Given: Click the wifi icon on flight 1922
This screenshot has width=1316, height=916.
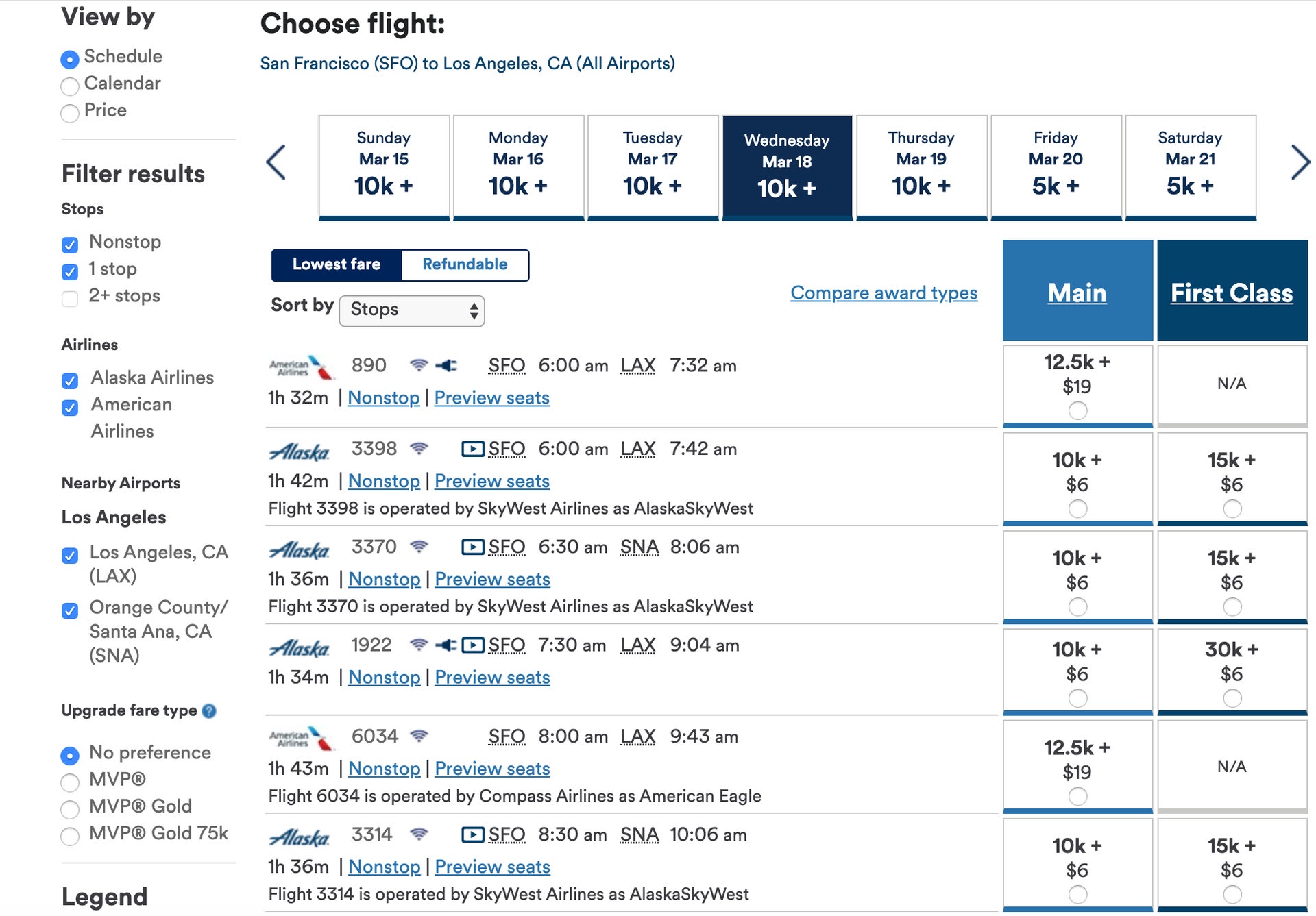Looking at the screenshot, I should 420,644.
